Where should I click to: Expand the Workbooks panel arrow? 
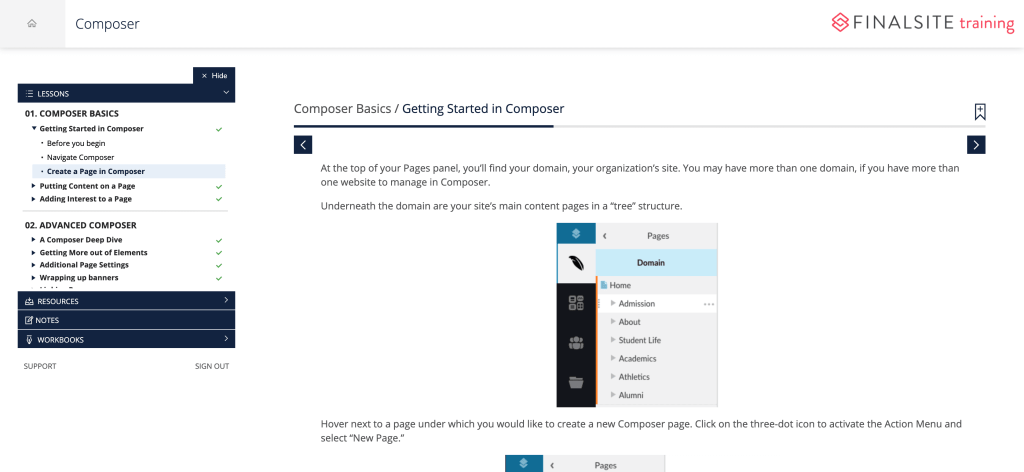click(x=226, y=340)
